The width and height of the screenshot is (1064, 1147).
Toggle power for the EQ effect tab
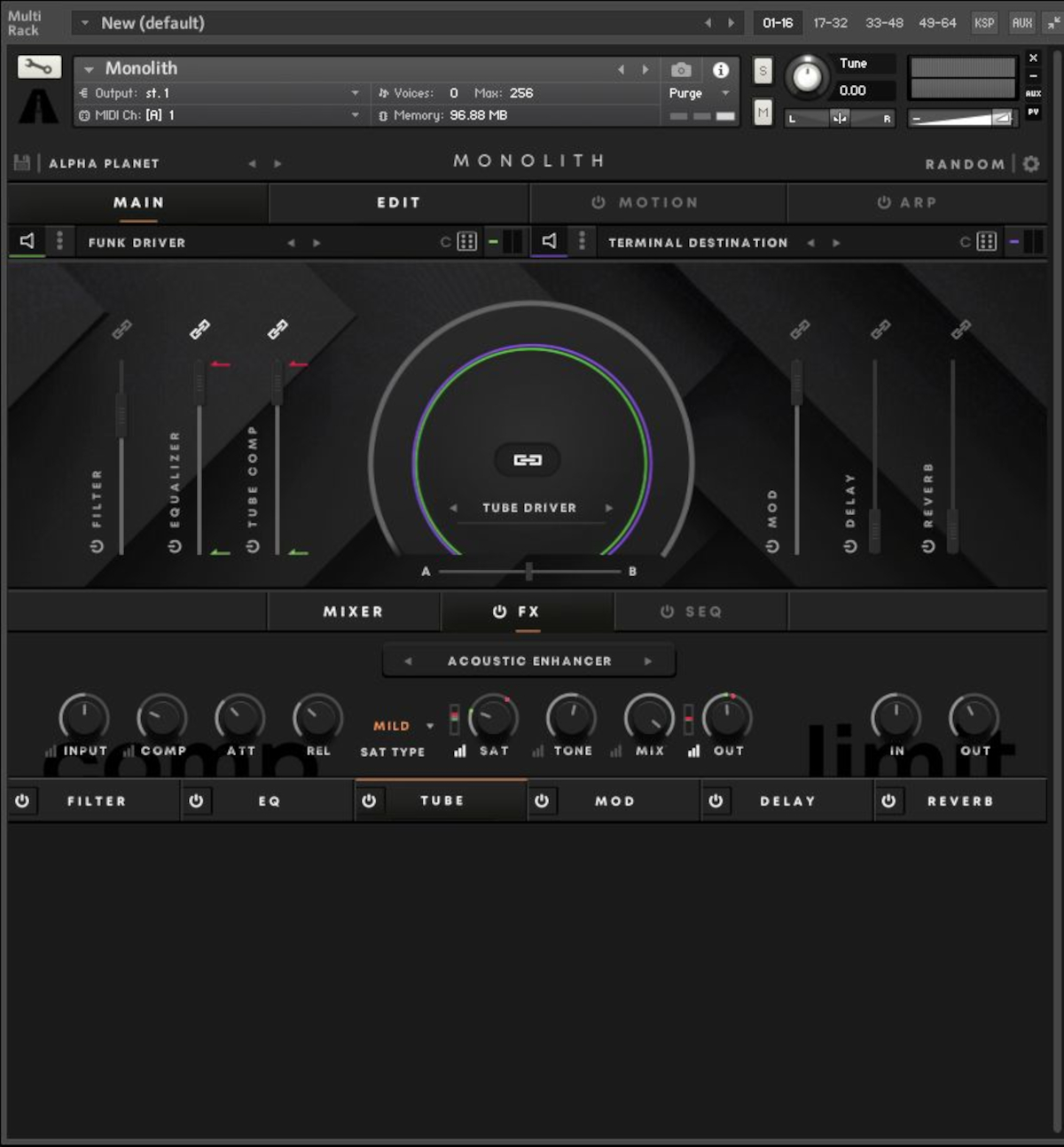(x=196, y=800)
